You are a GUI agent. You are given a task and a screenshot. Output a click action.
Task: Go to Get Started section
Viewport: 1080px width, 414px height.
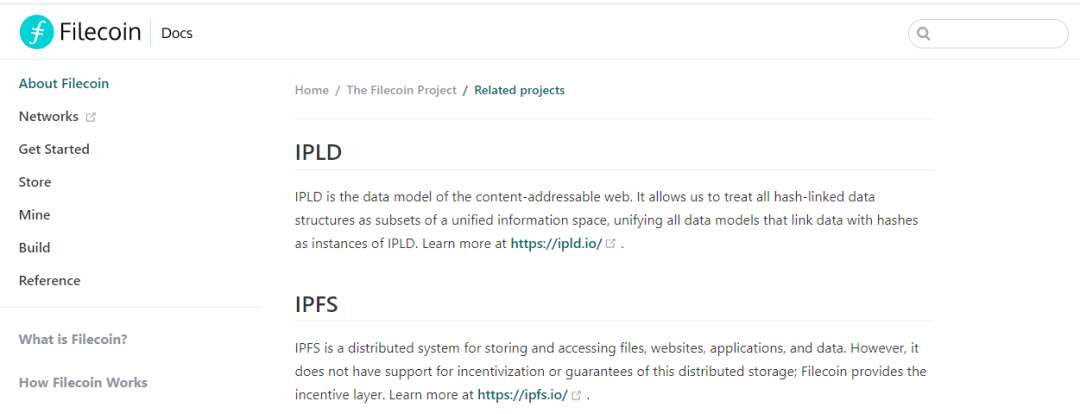point(54,149)
